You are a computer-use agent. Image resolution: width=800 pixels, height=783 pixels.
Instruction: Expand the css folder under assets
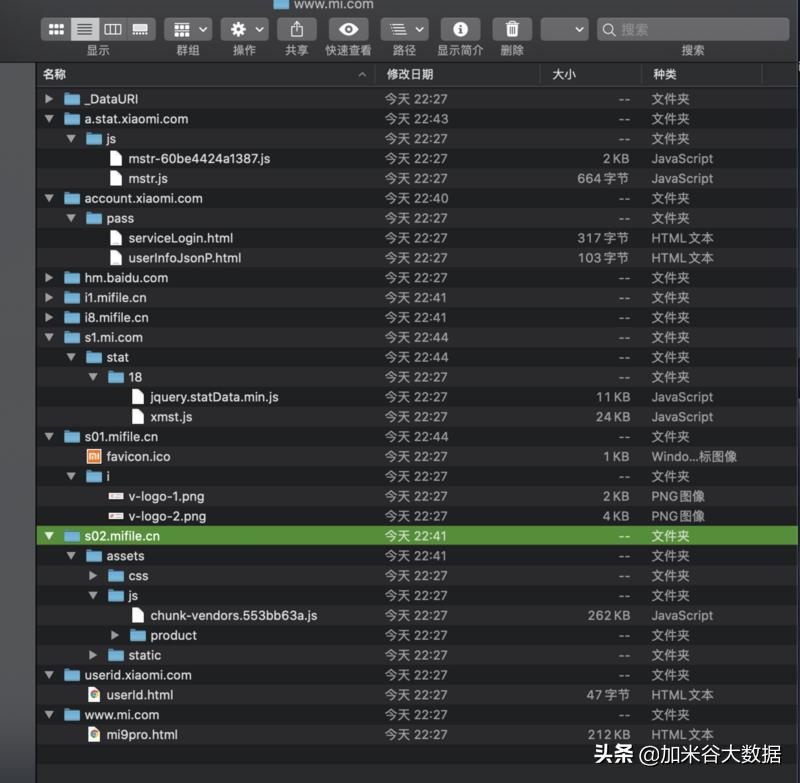pos(93,575)
